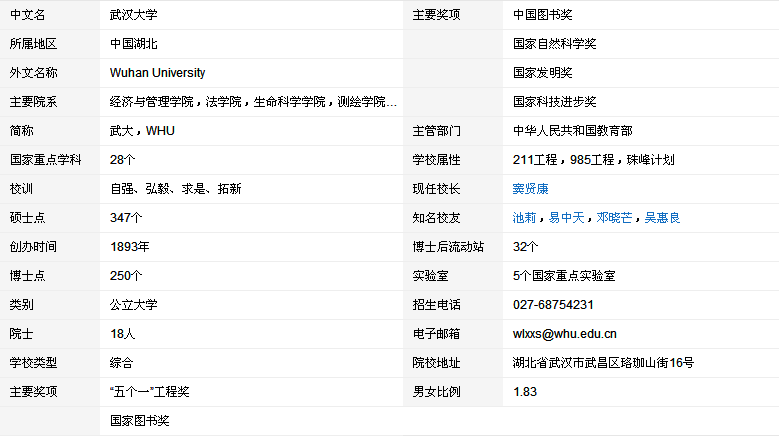Click the label 简称

tap(21, 131)
